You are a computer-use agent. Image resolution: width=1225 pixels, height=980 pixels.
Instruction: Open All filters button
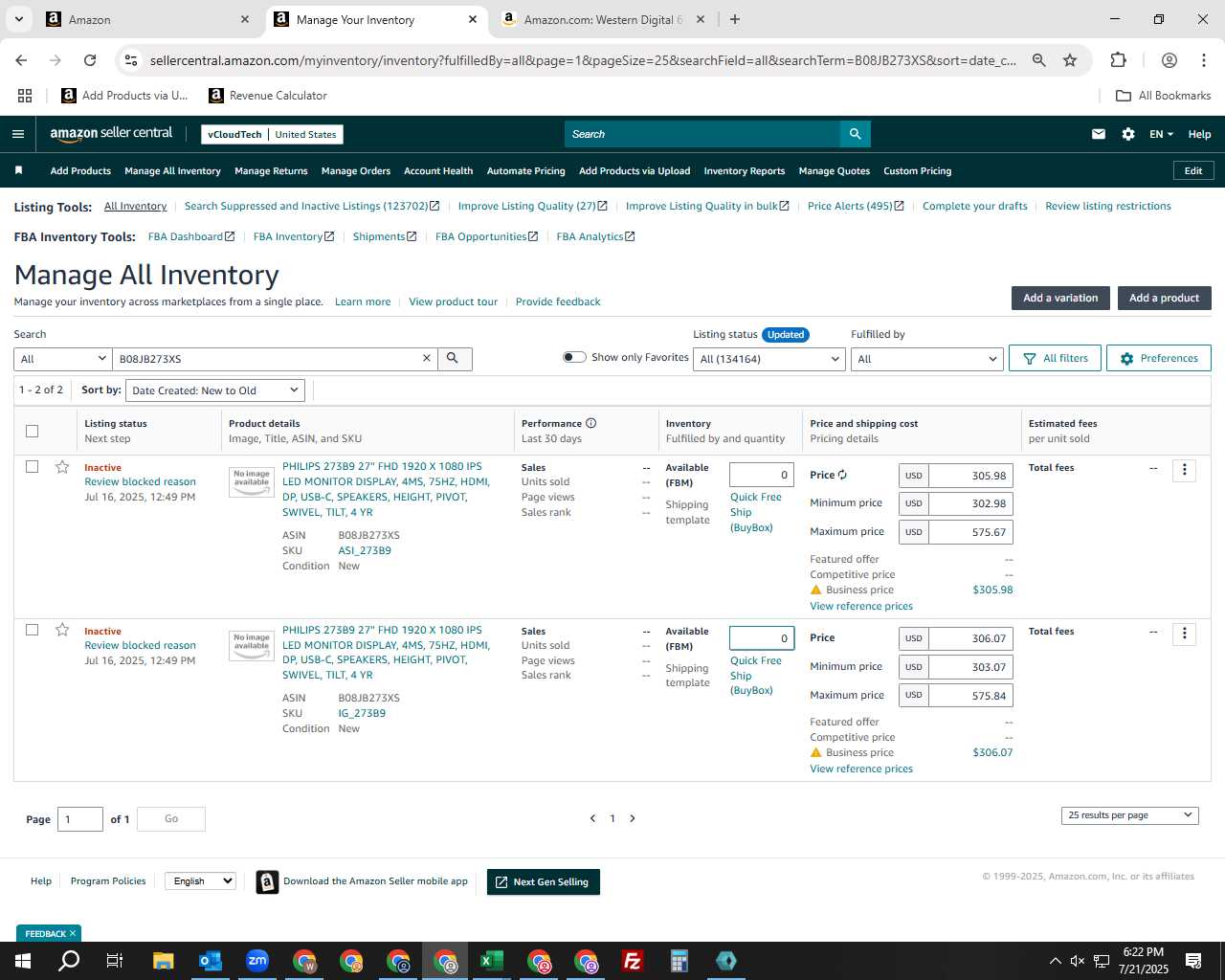(x=1056, y=358)
